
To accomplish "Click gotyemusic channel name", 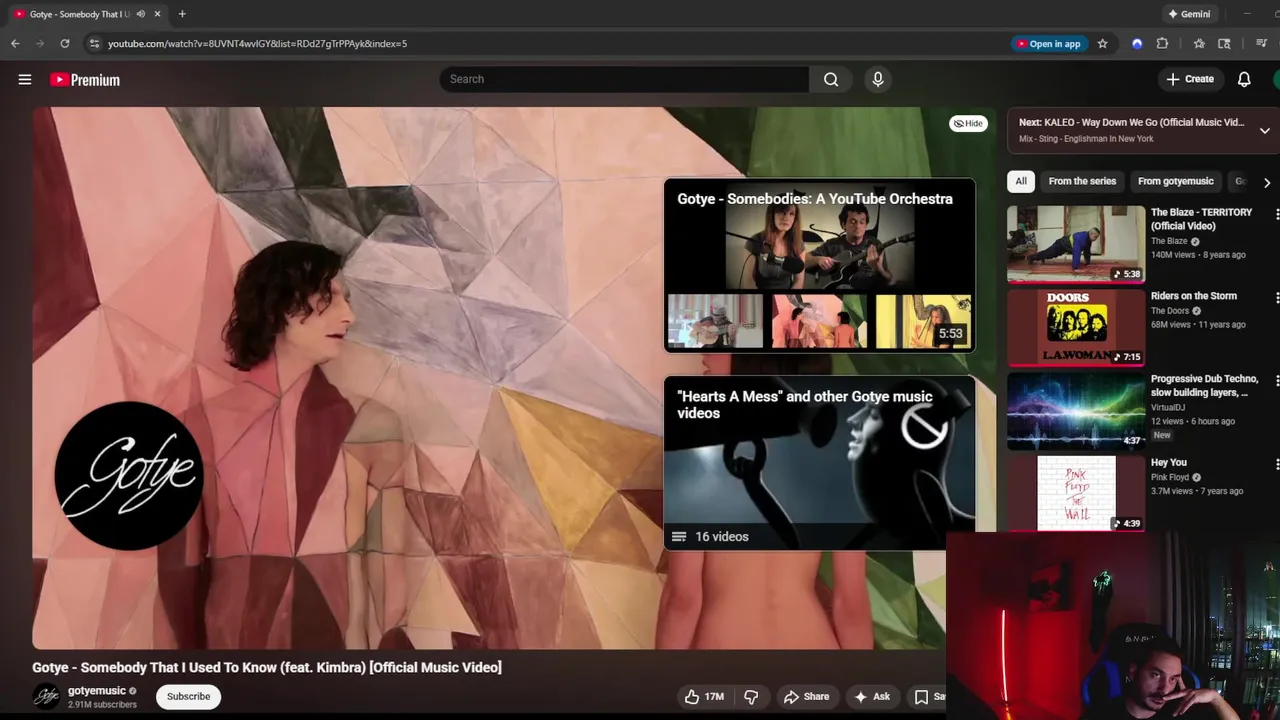I will 97,691.
